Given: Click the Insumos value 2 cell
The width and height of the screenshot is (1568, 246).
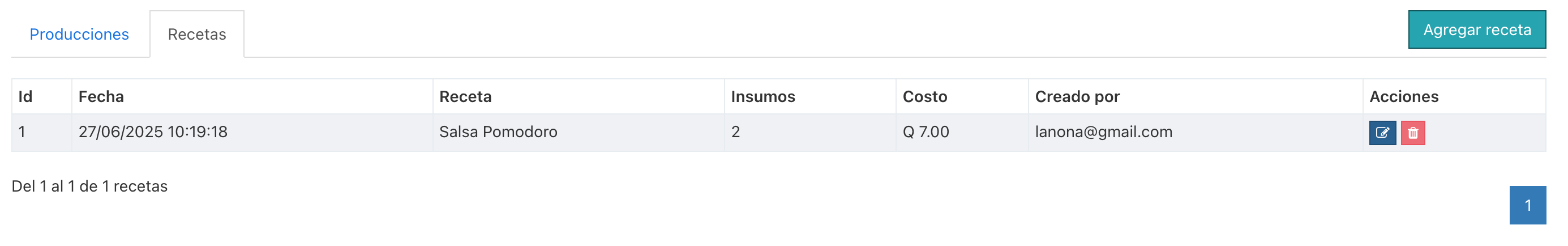Looking at the screenshot, I should (810, 132).
